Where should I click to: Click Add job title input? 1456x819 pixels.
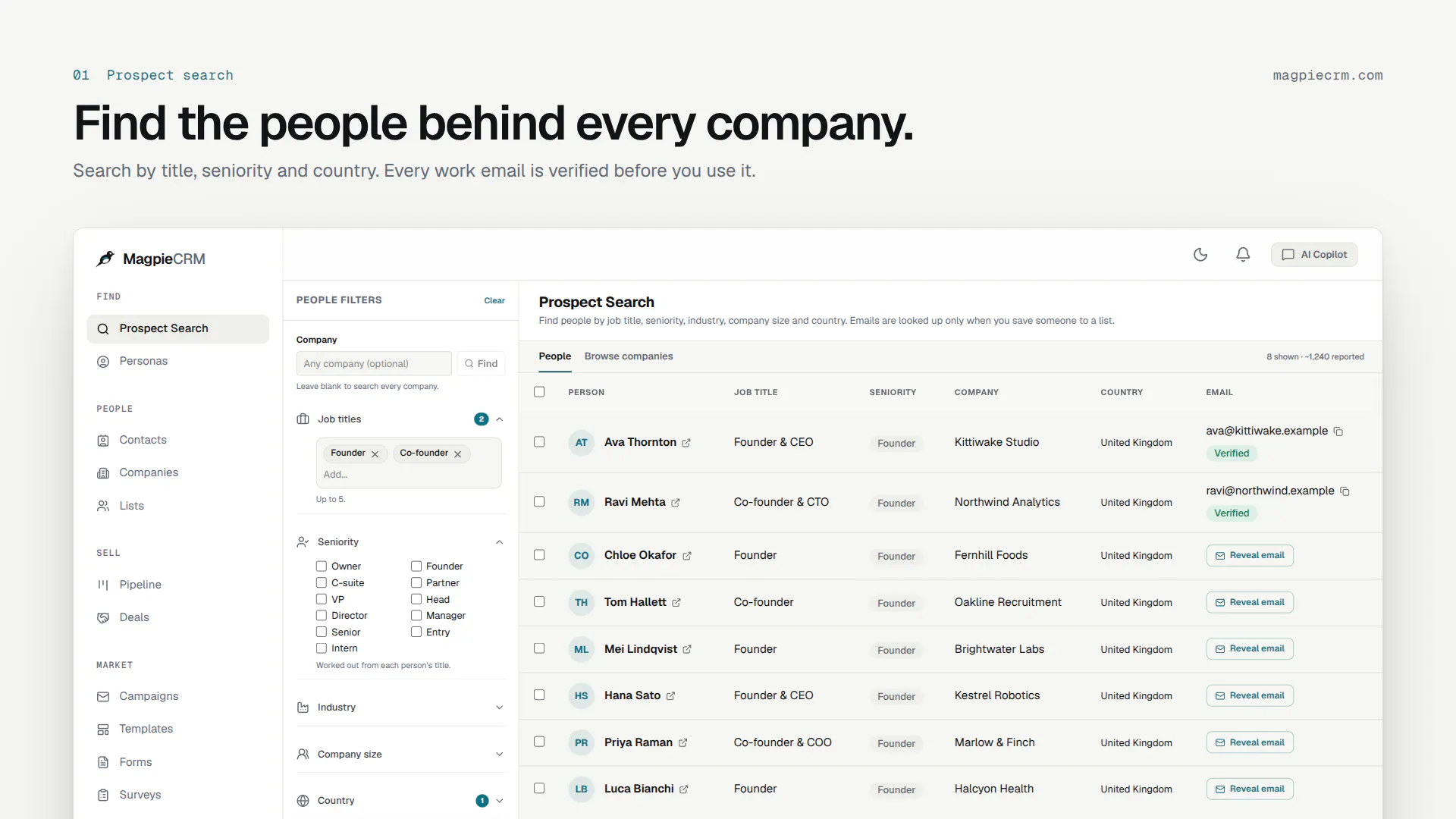tap(408, 475)
